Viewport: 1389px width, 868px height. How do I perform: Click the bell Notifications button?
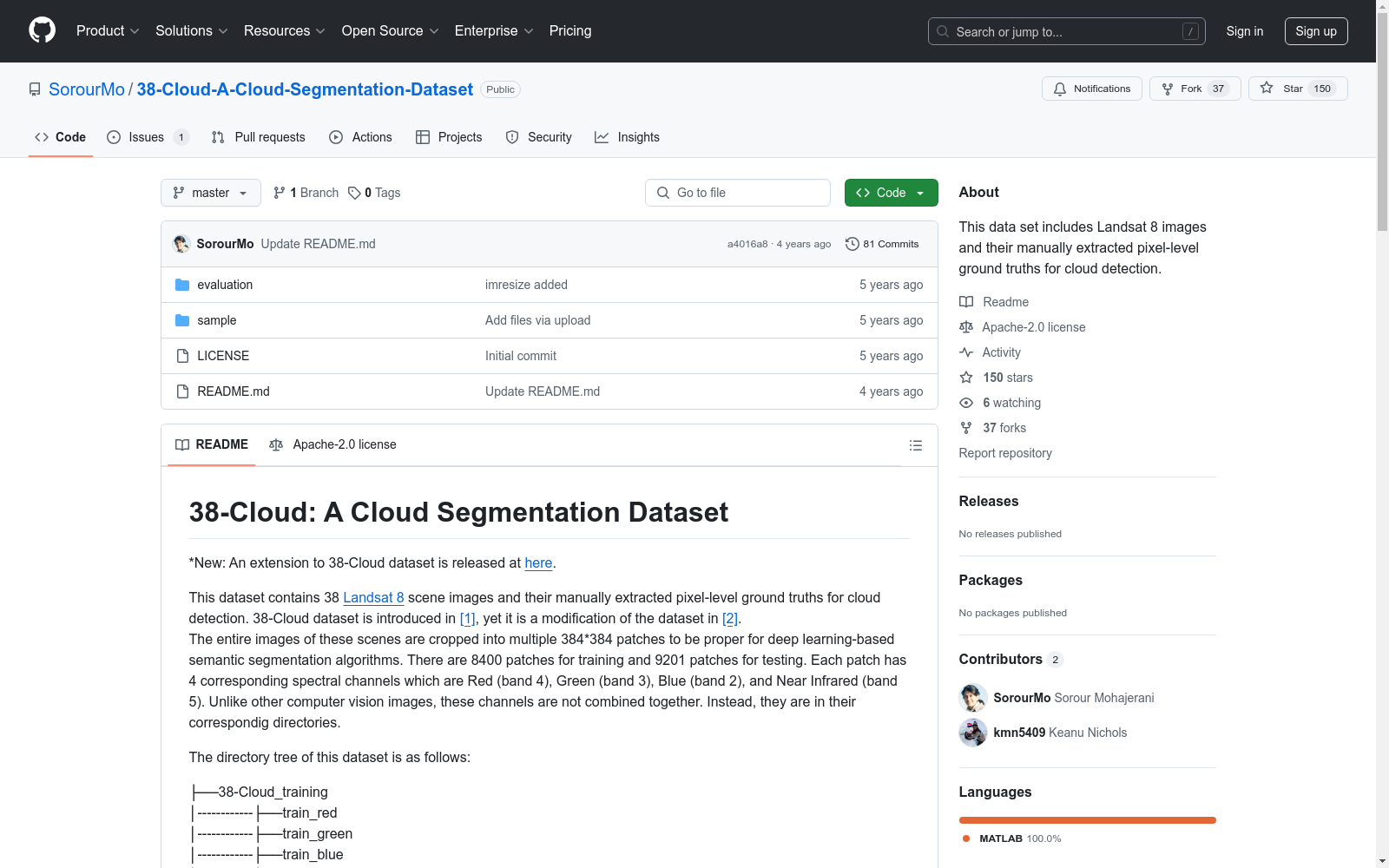tap(1092, 89)
